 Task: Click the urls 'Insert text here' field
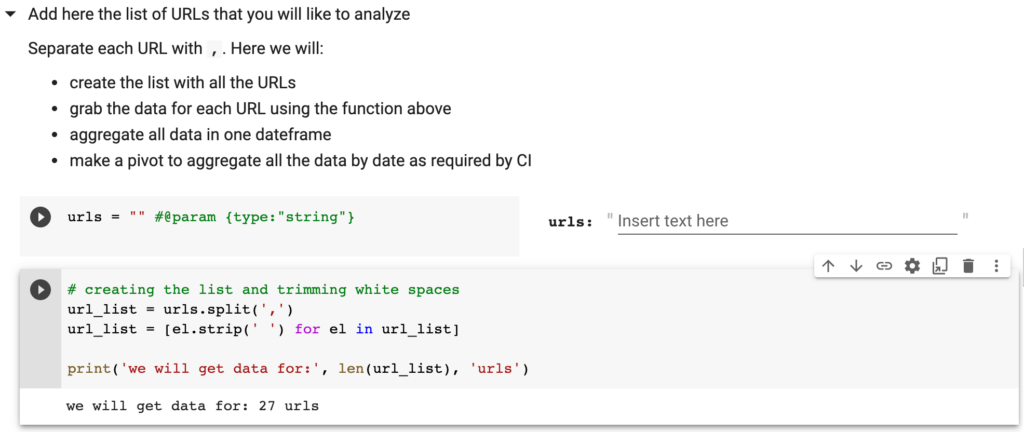787,221
